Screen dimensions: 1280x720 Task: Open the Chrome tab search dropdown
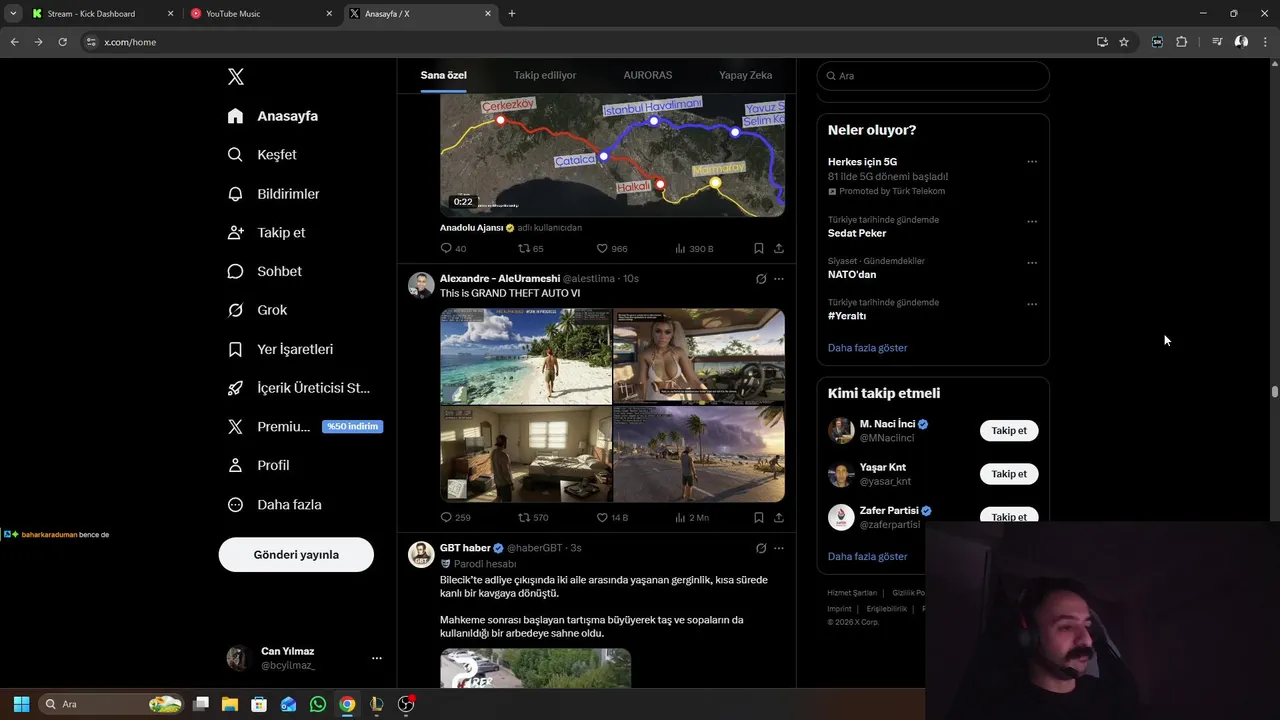[x=13, y=13]
